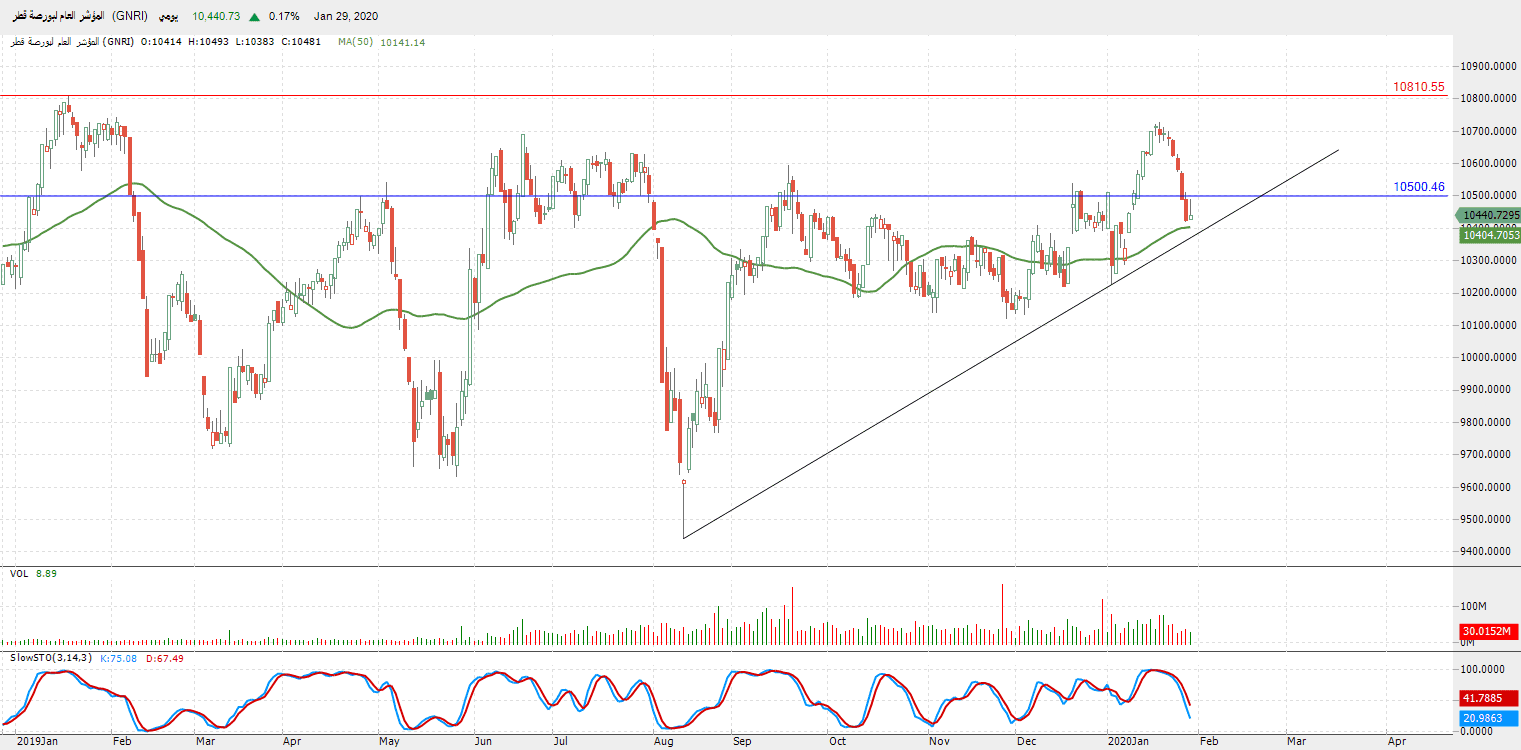
Task: Click the green up-triangle change indicator
Action: pos(256,17)
